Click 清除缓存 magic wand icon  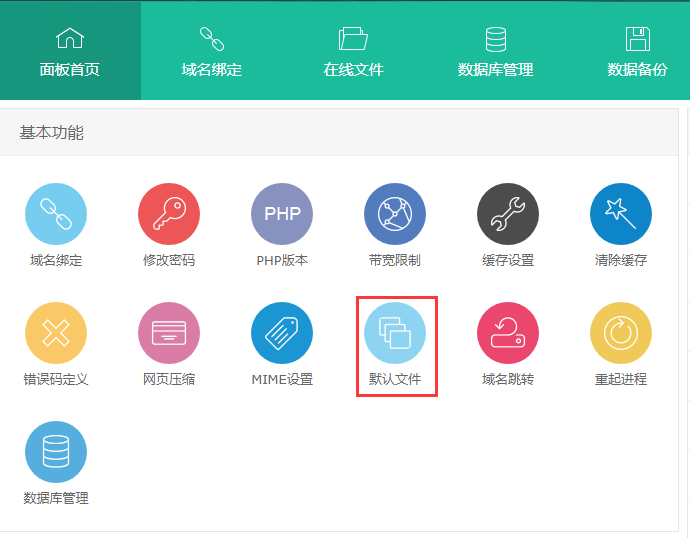point(621,214)
